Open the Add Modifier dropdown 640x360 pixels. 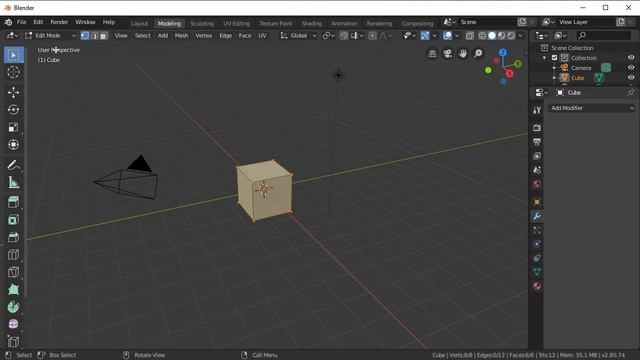(591, 108)
